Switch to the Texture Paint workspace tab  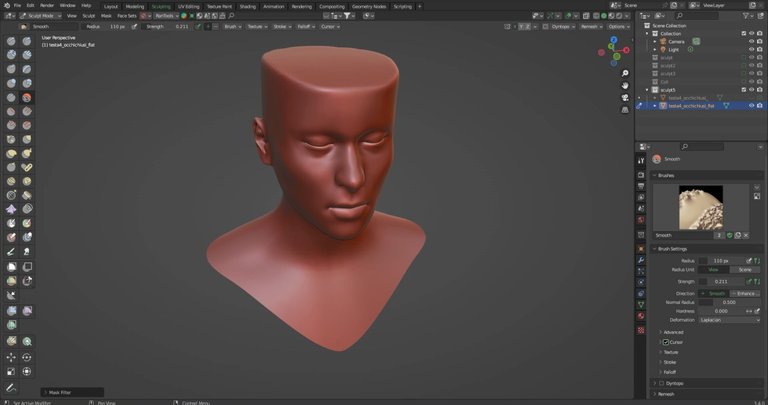coord(218,6)
